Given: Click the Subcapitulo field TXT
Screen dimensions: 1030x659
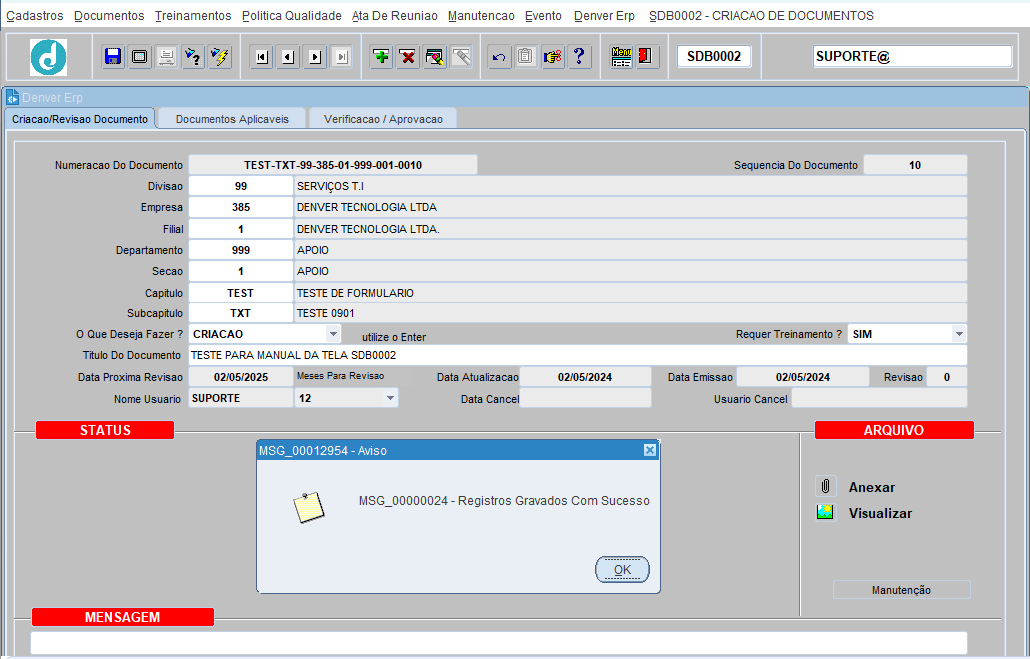Looking at the screenshot, I should coord(241,313).
